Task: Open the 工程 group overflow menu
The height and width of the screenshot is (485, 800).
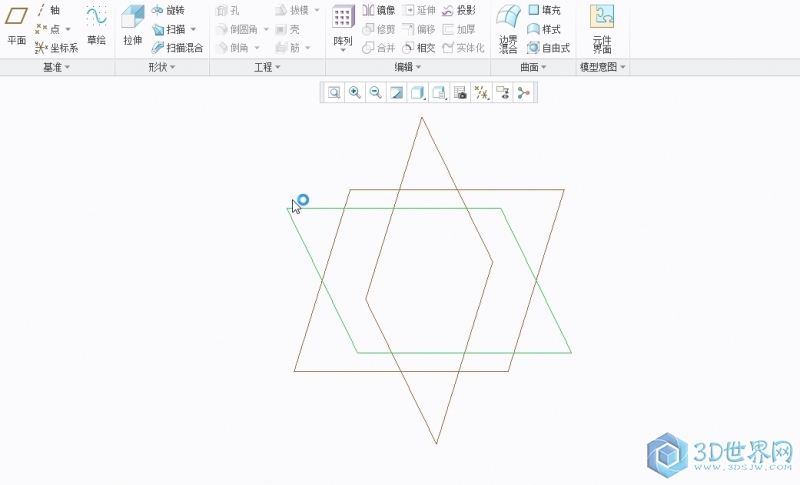Action: pos(267,67)
